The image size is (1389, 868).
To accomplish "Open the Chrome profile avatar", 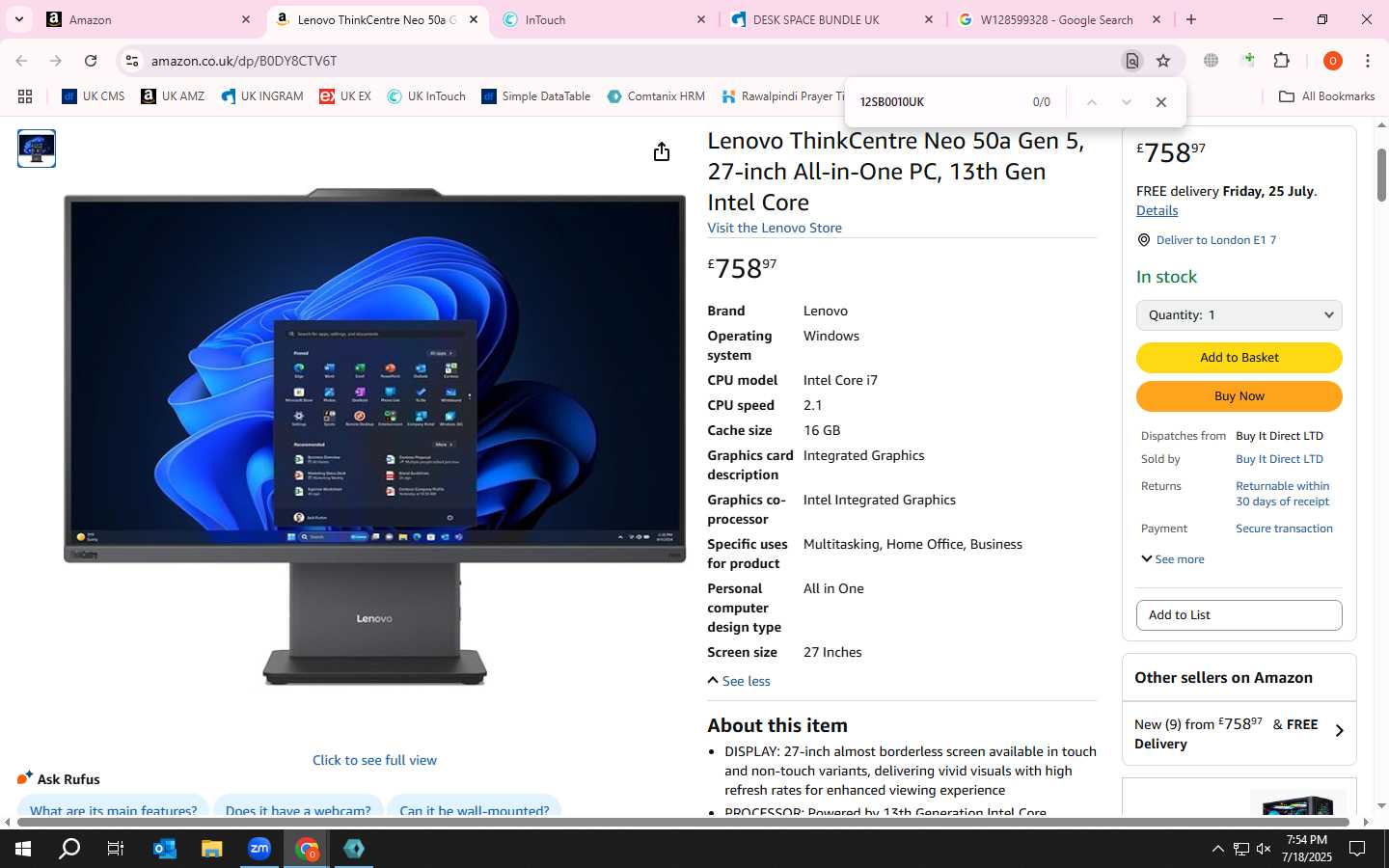I will [x=1333, y=61].
